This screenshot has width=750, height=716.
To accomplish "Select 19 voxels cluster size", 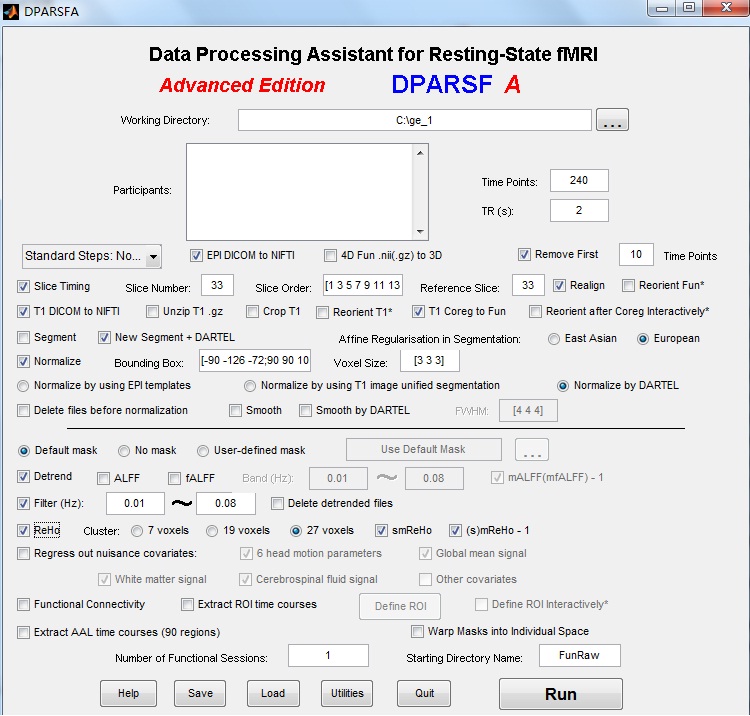I will (212, 531).
